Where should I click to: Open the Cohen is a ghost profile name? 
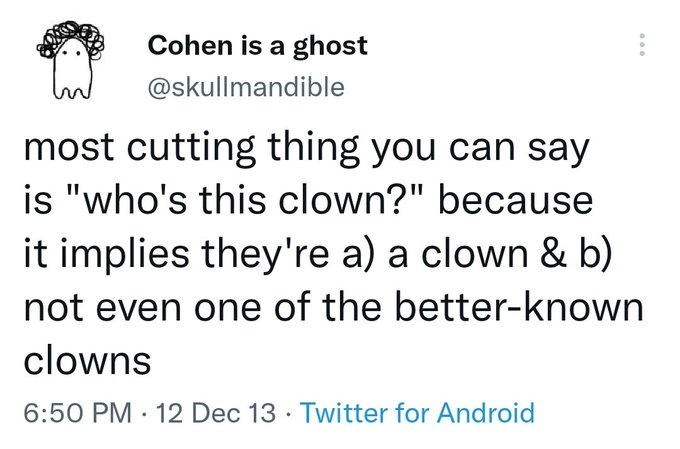[x=257, y=45]
